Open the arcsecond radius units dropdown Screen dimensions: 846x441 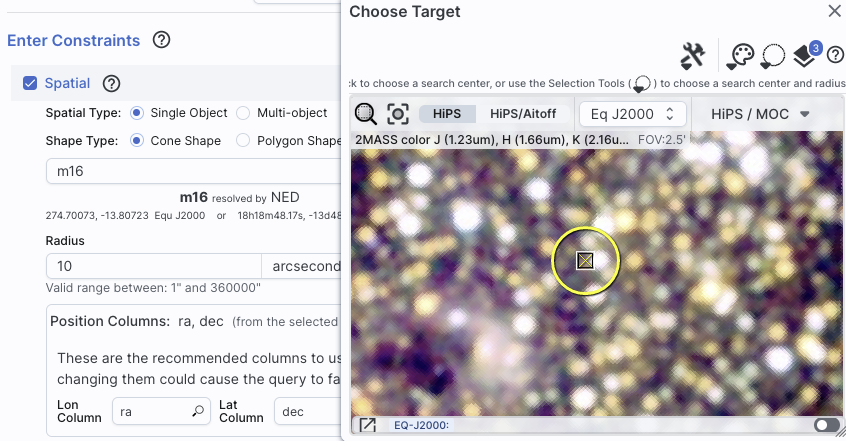pos(302,266)
